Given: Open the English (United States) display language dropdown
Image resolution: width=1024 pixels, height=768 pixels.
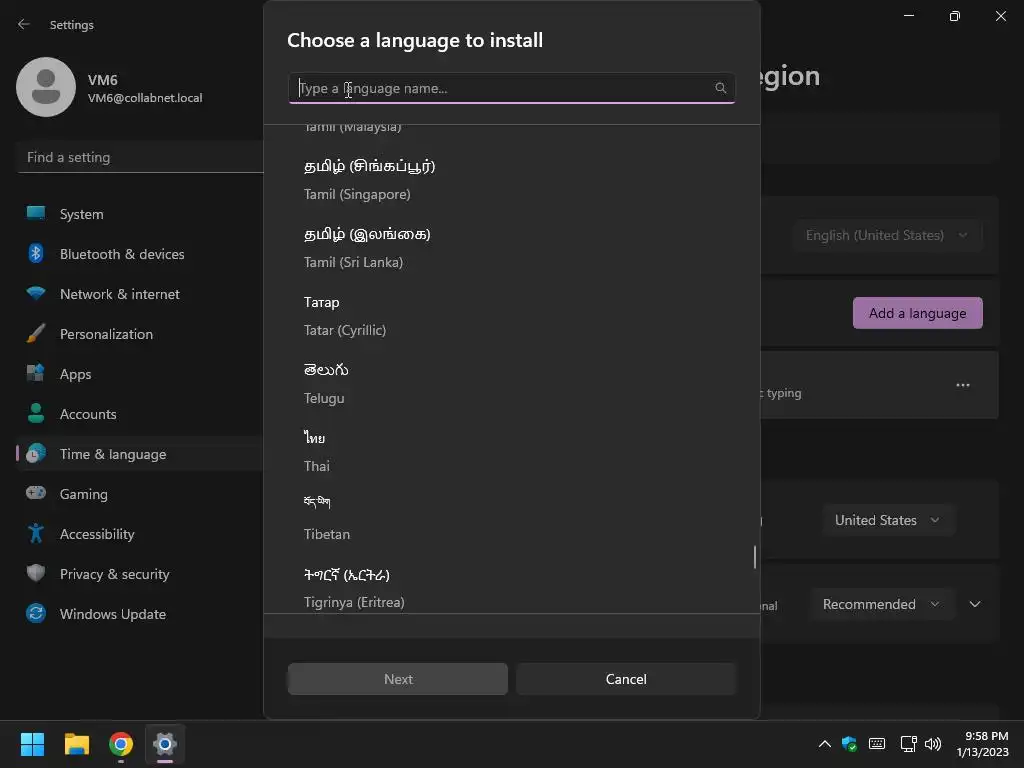Looking at the screenshot, I should click(887, 235).
